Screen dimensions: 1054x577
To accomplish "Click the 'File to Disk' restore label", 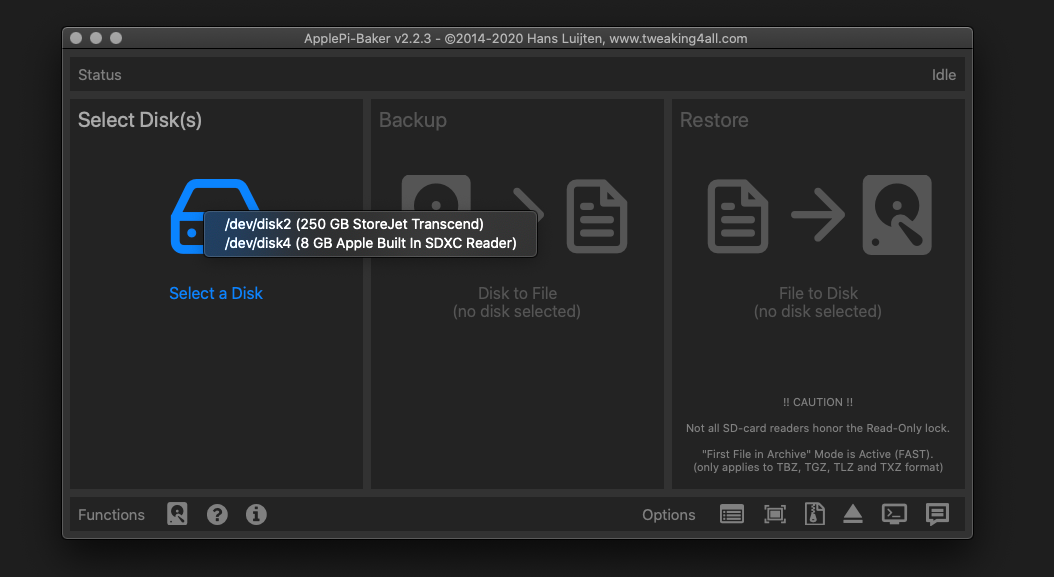I will coord(818,293).
